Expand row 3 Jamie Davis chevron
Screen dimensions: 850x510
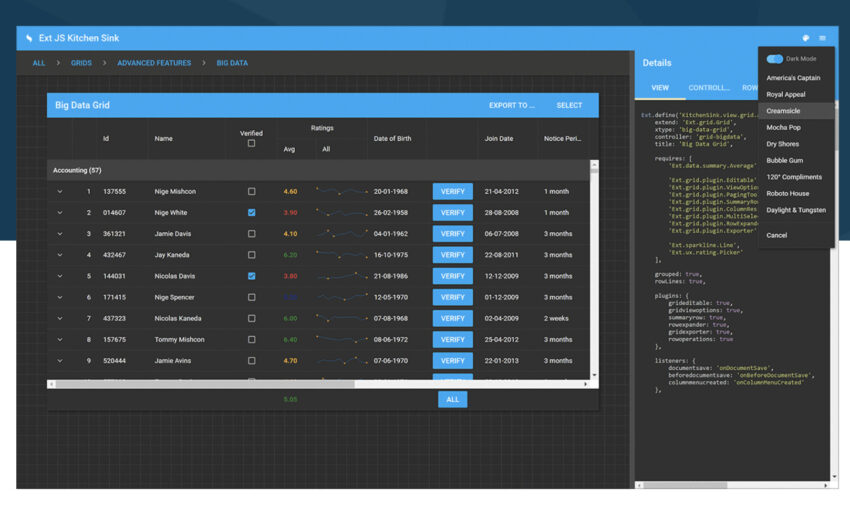(60, 234)
